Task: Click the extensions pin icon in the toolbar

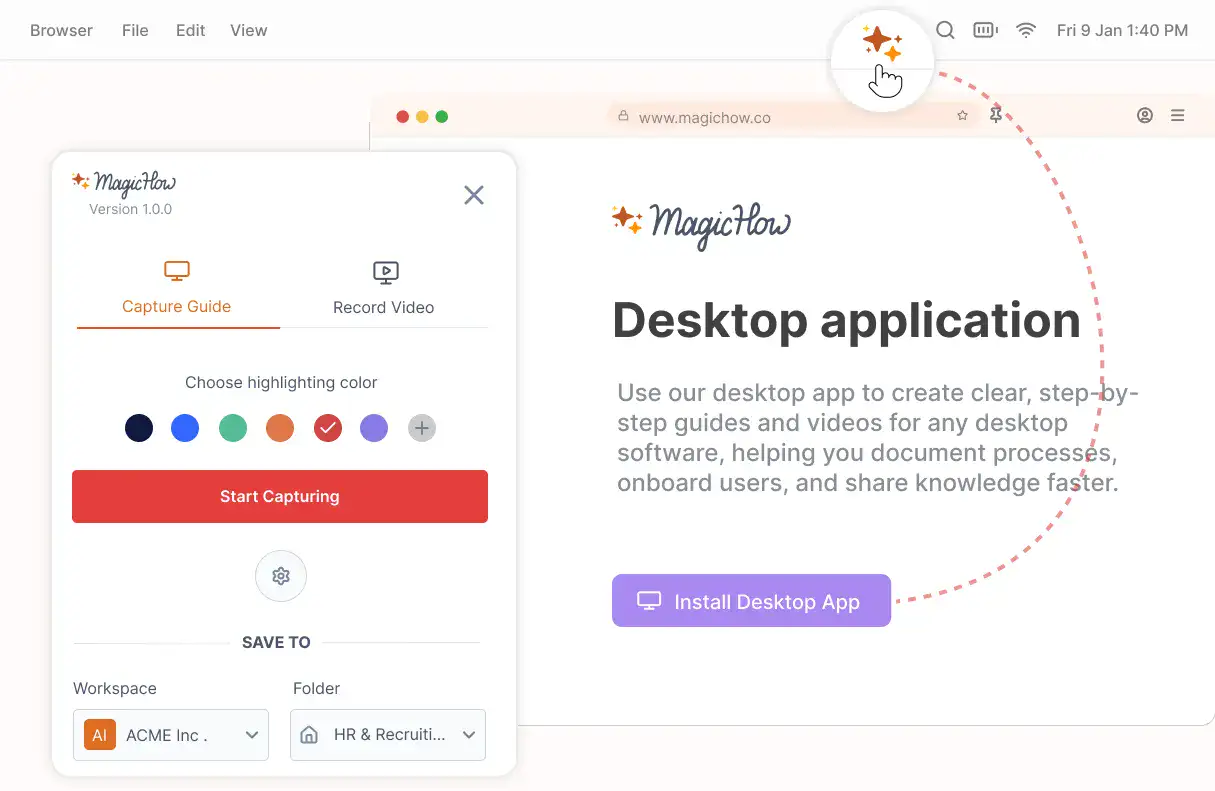Action: [x=996, y=115]
